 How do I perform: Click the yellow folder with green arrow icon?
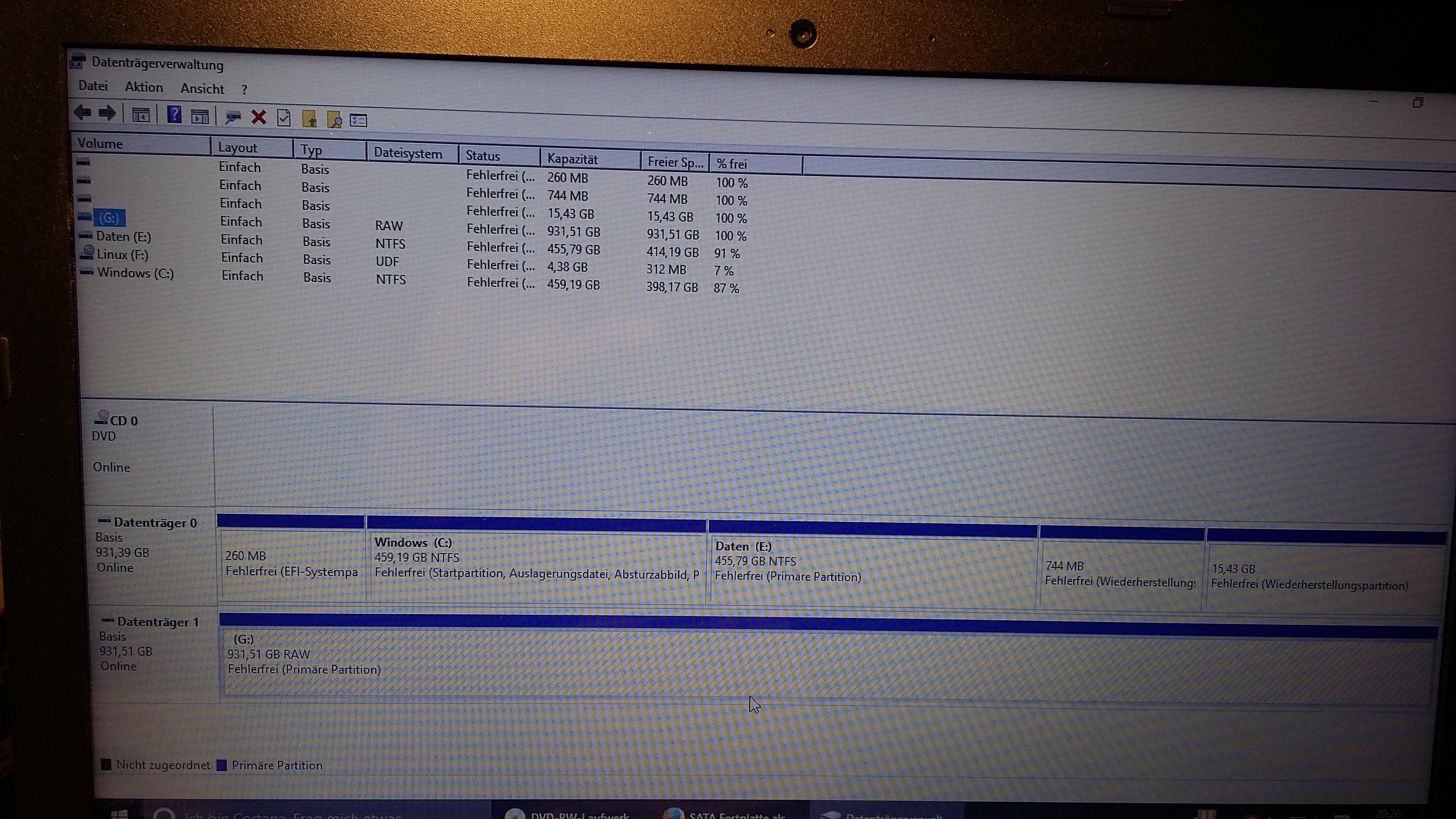coord(309,119)
